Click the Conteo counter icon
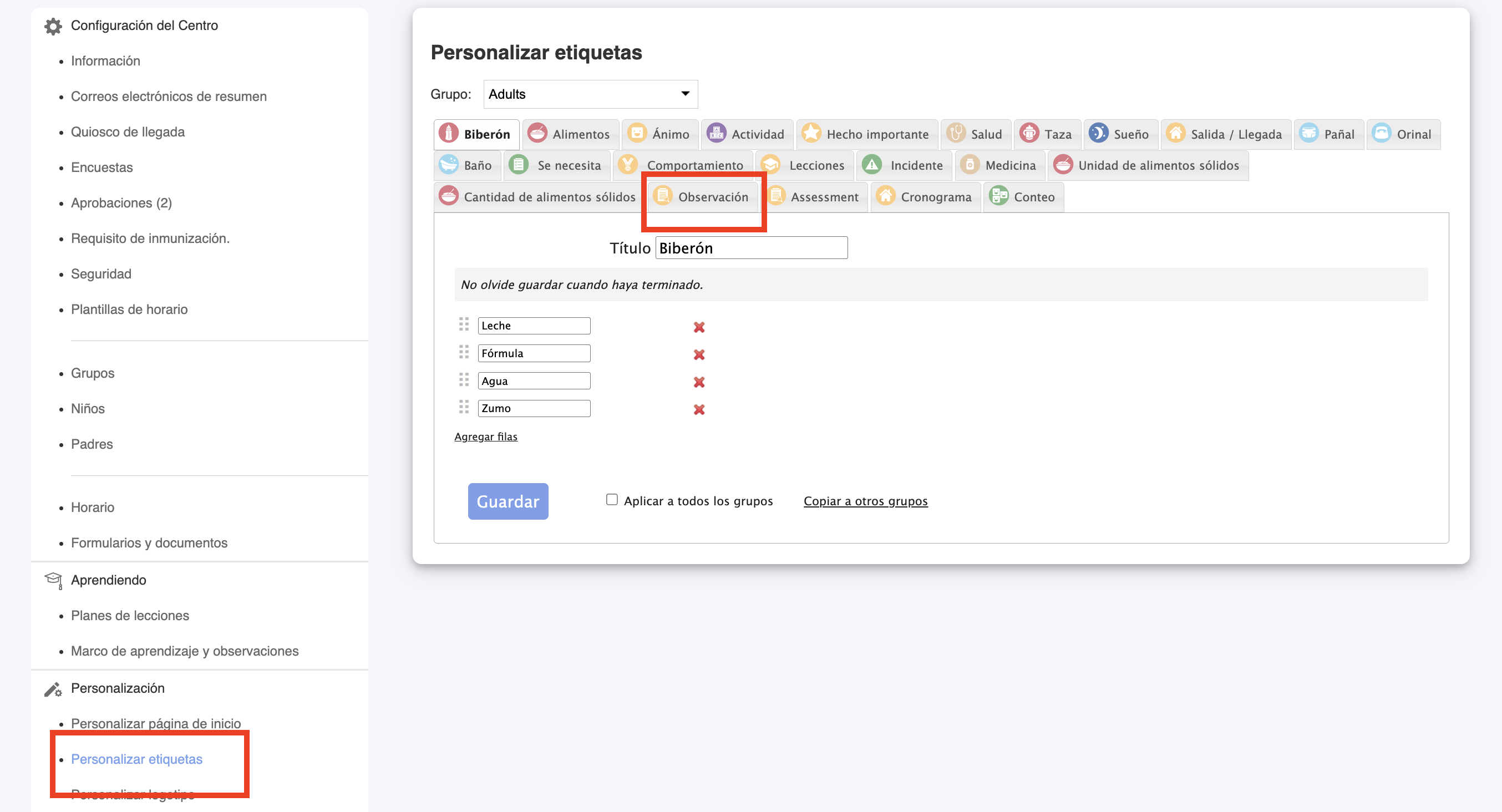This screenshot has width=1502, height=812. (x=998, y=196)
